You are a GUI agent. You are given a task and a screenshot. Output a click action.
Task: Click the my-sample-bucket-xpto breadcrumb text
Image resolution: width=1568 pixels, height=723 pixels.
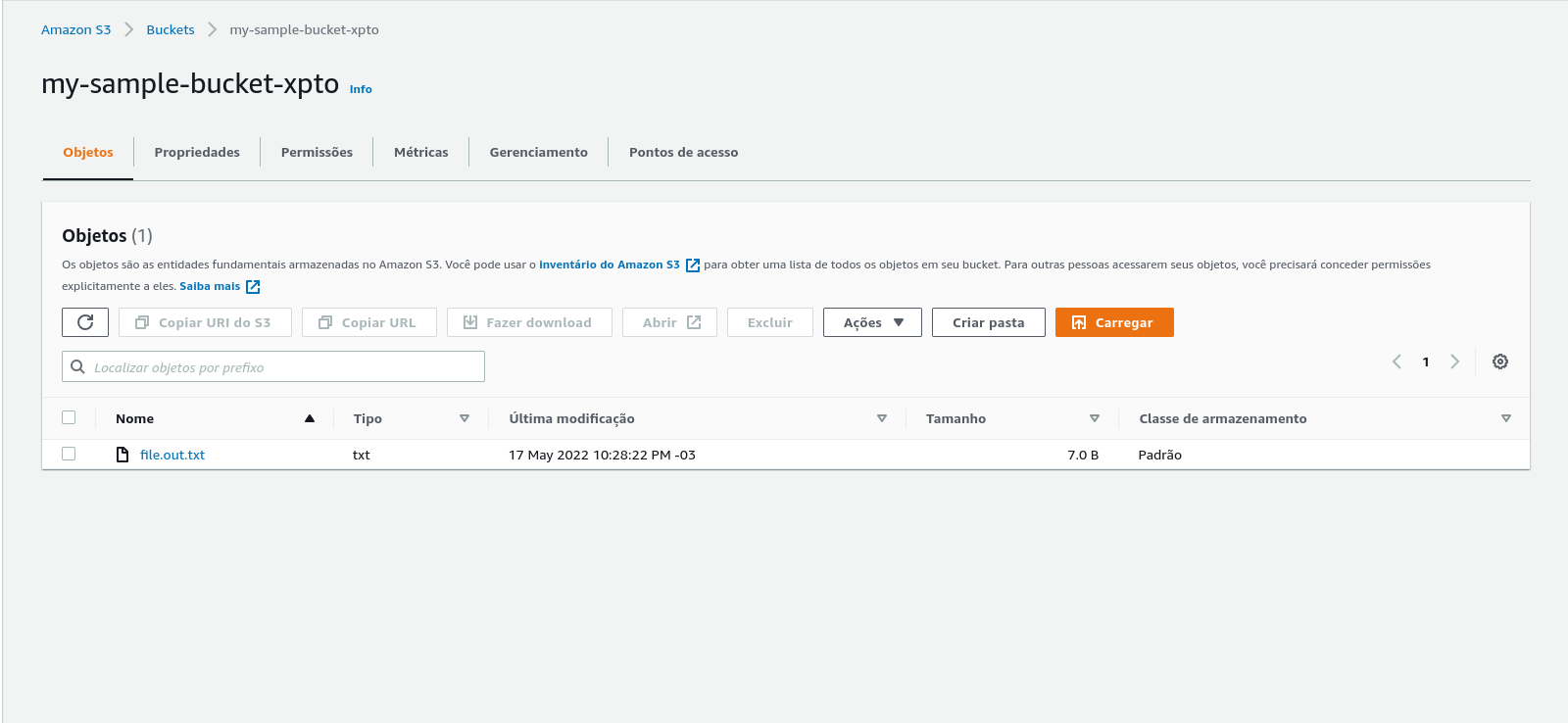coord(305,29)
